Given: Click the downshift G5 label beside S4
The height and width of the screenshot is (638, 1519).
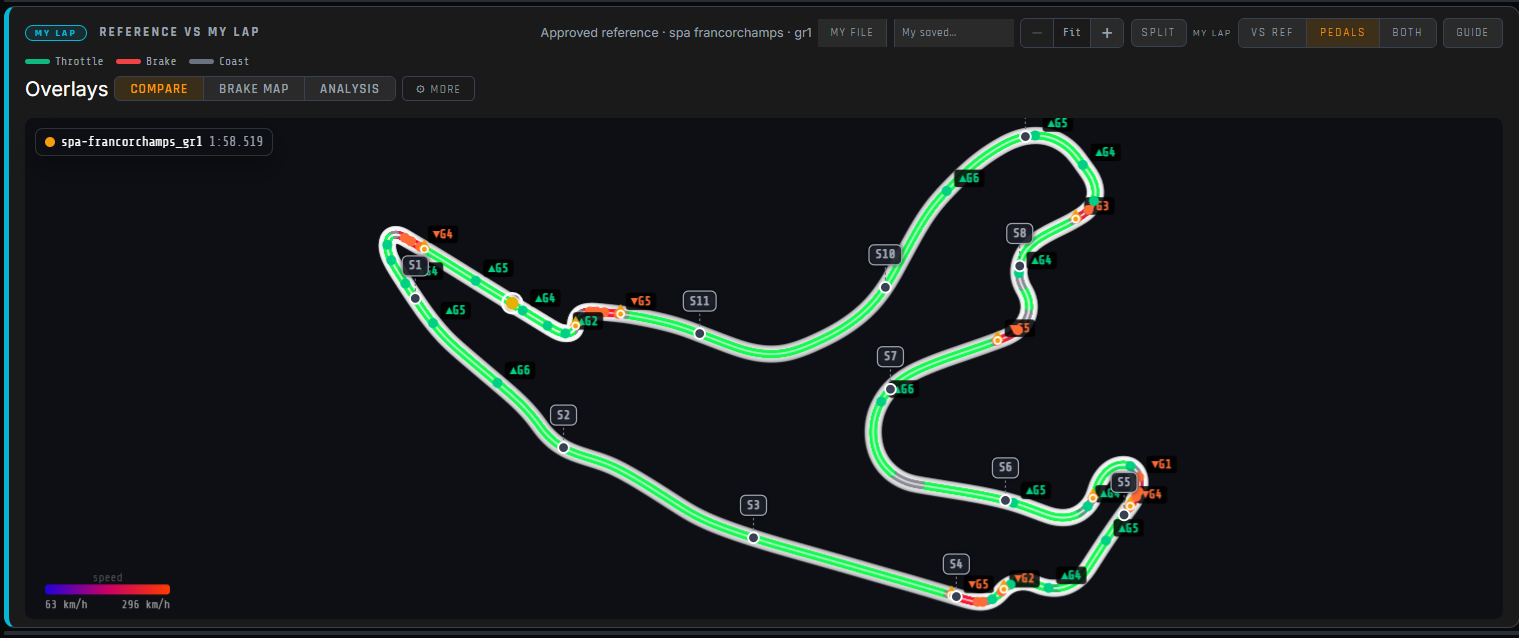Looking at the screenshot, I should click(x=978, y=584).
